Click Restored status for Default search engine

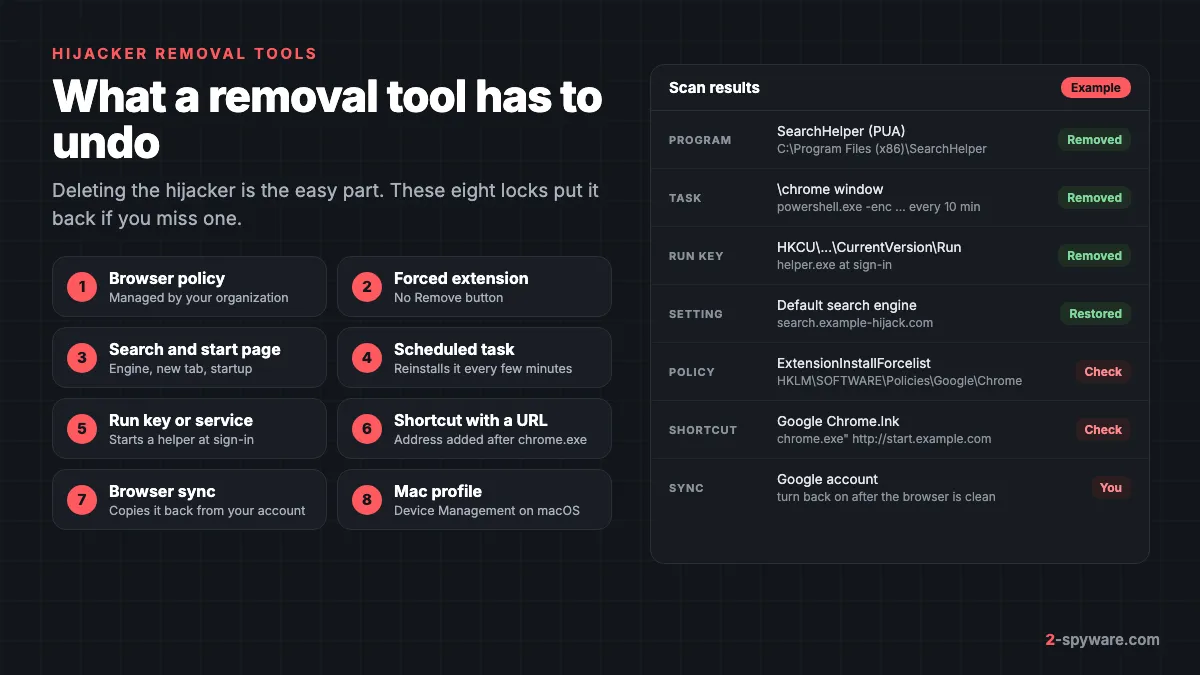pyautogui.click(x=1095, y=314)
